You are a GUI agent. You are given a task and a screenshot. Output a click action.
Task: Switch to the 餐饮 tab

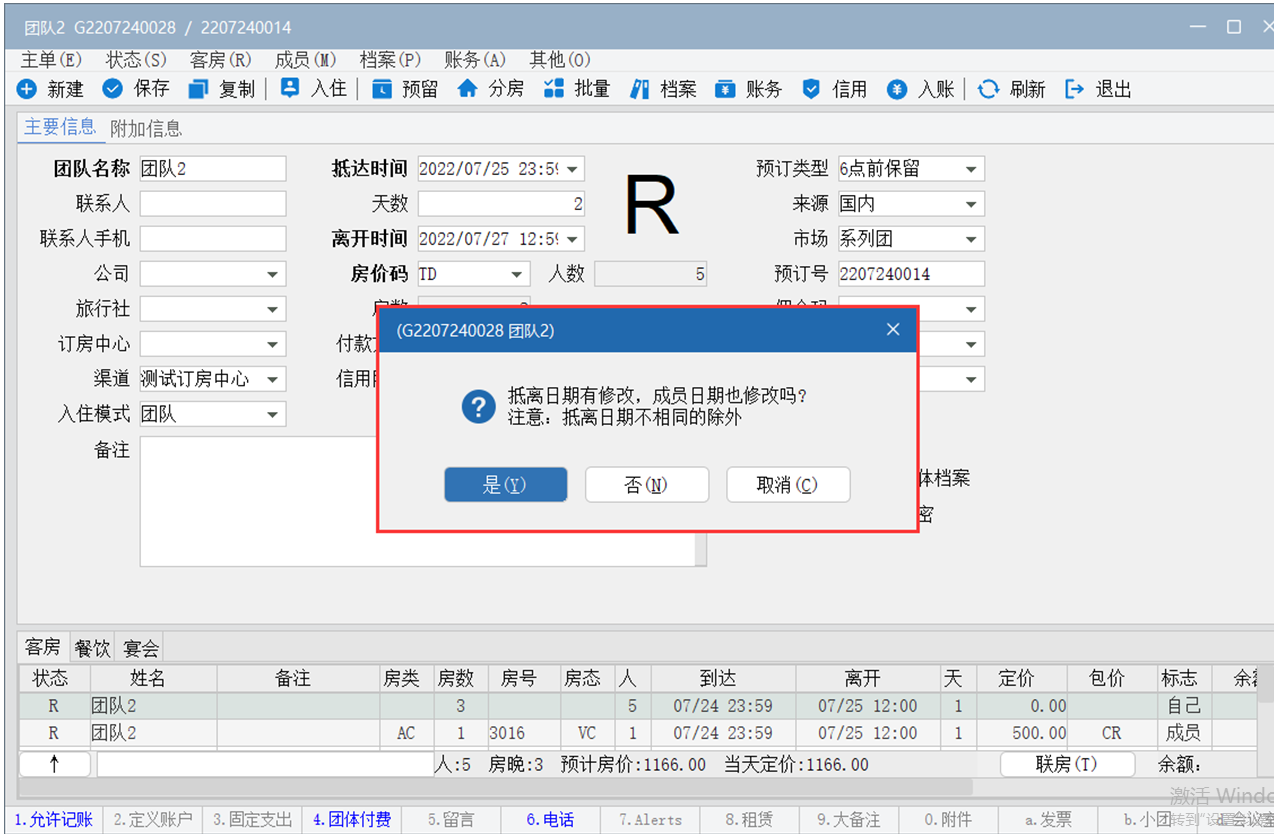[92, 648]
